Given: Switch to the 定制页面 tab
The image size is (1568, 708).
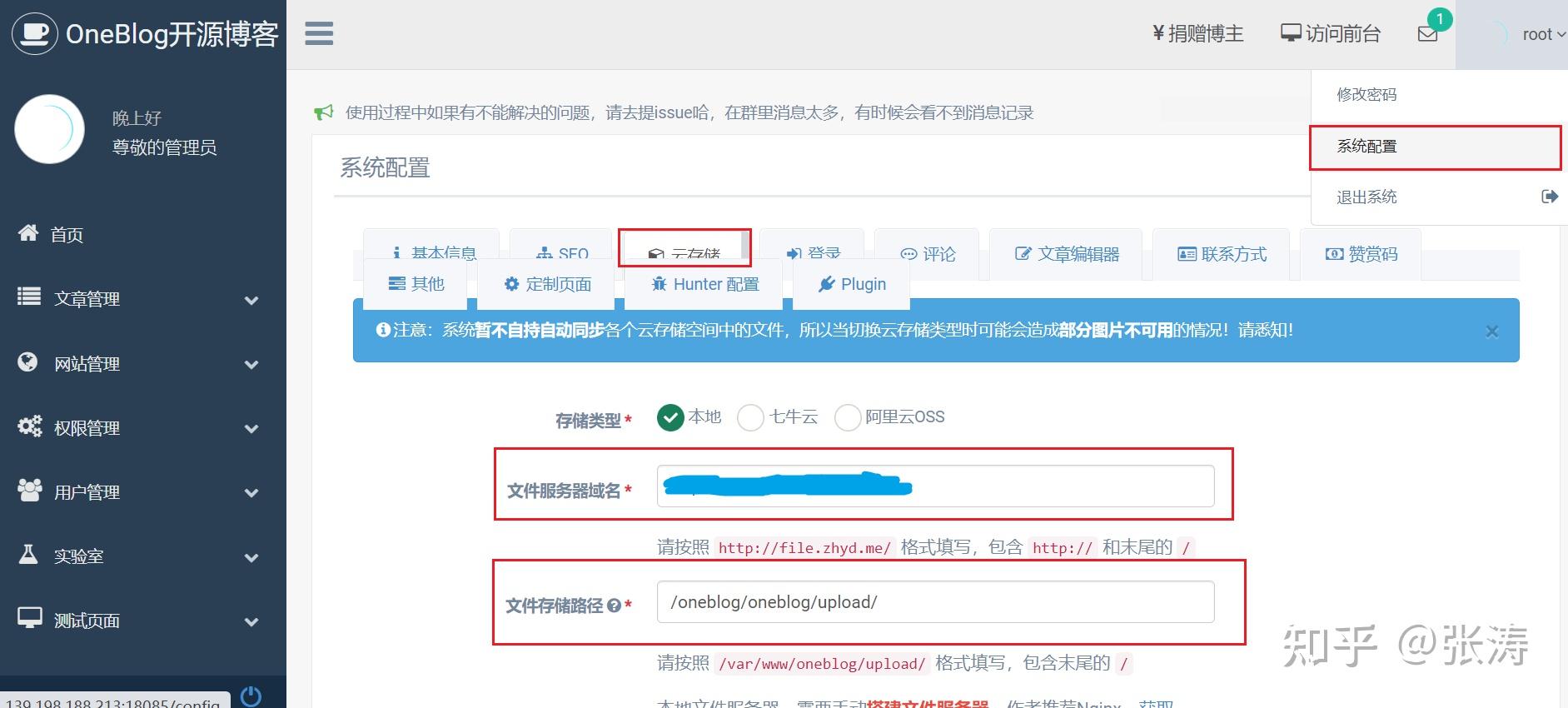Looking at the screenshot, I should coord(546,284).
